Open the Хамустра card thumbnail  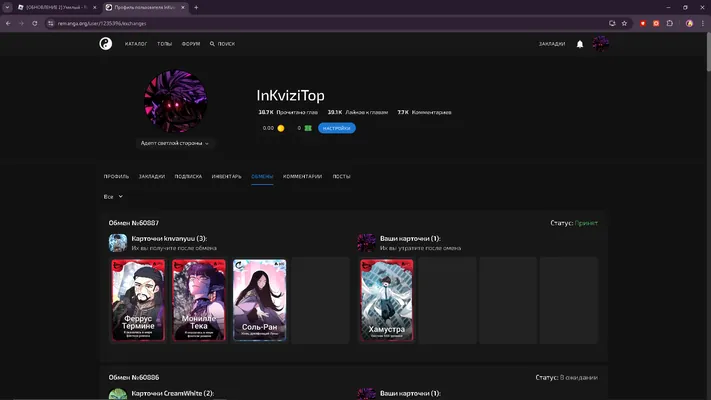[x=387, y=300]
